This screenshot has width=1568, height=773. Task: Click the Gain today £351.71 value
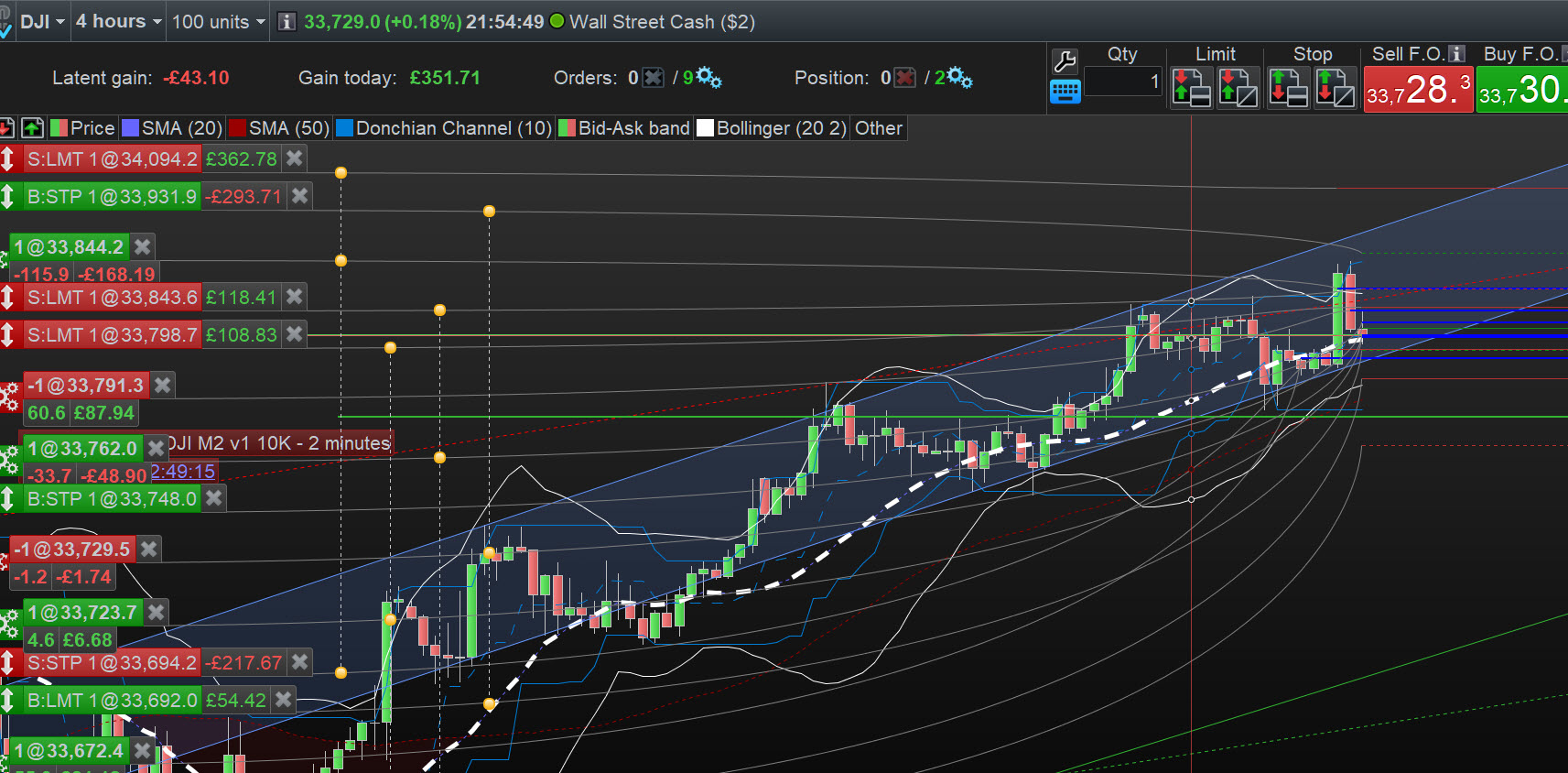pyautogui.click(x=445, y=78)
